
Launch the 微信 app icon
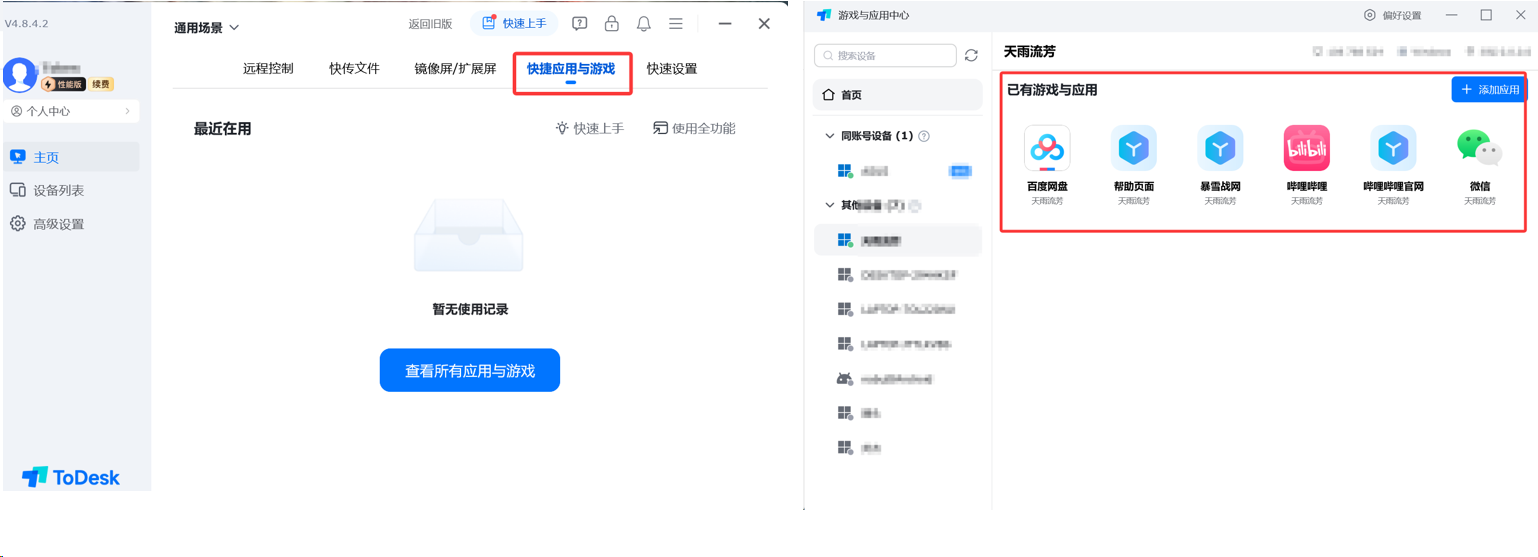coord(1479,149)
